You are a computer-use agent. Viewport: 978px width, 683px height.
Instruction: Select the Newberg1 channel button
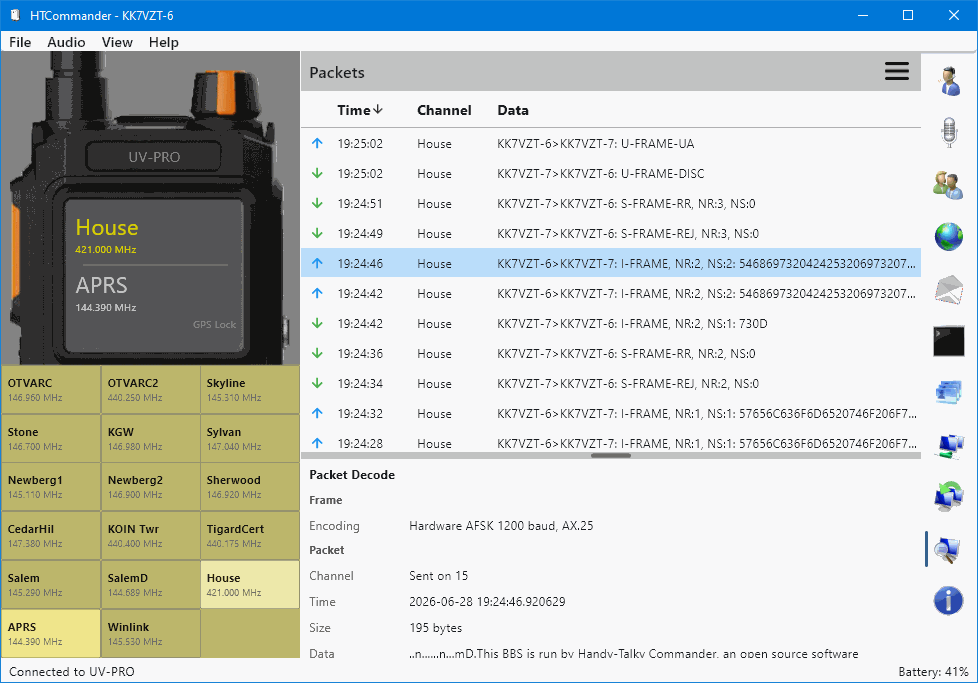51,487
